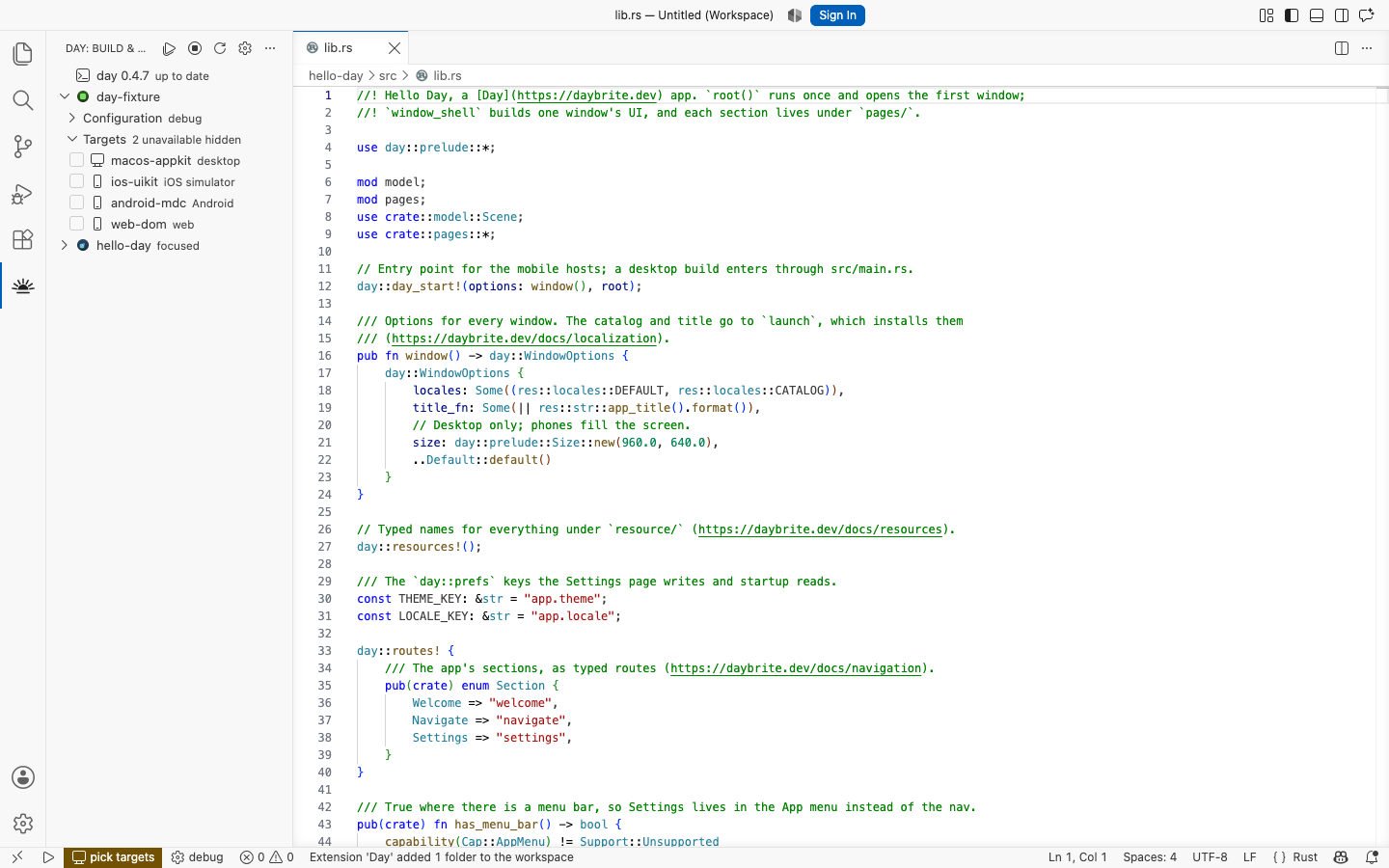This screenshot has width=1389, height=868.
Task: Toggle the primary side bar icon
Action: [1292, 15]
